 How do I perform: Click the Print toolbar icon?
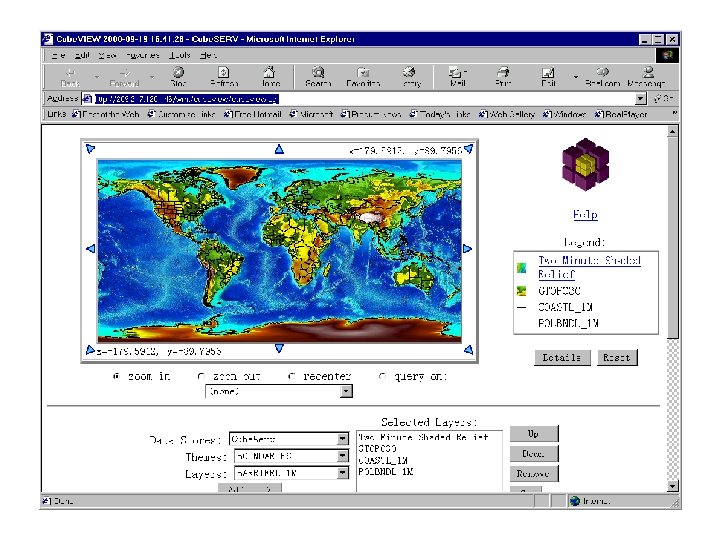pos(503,77)
